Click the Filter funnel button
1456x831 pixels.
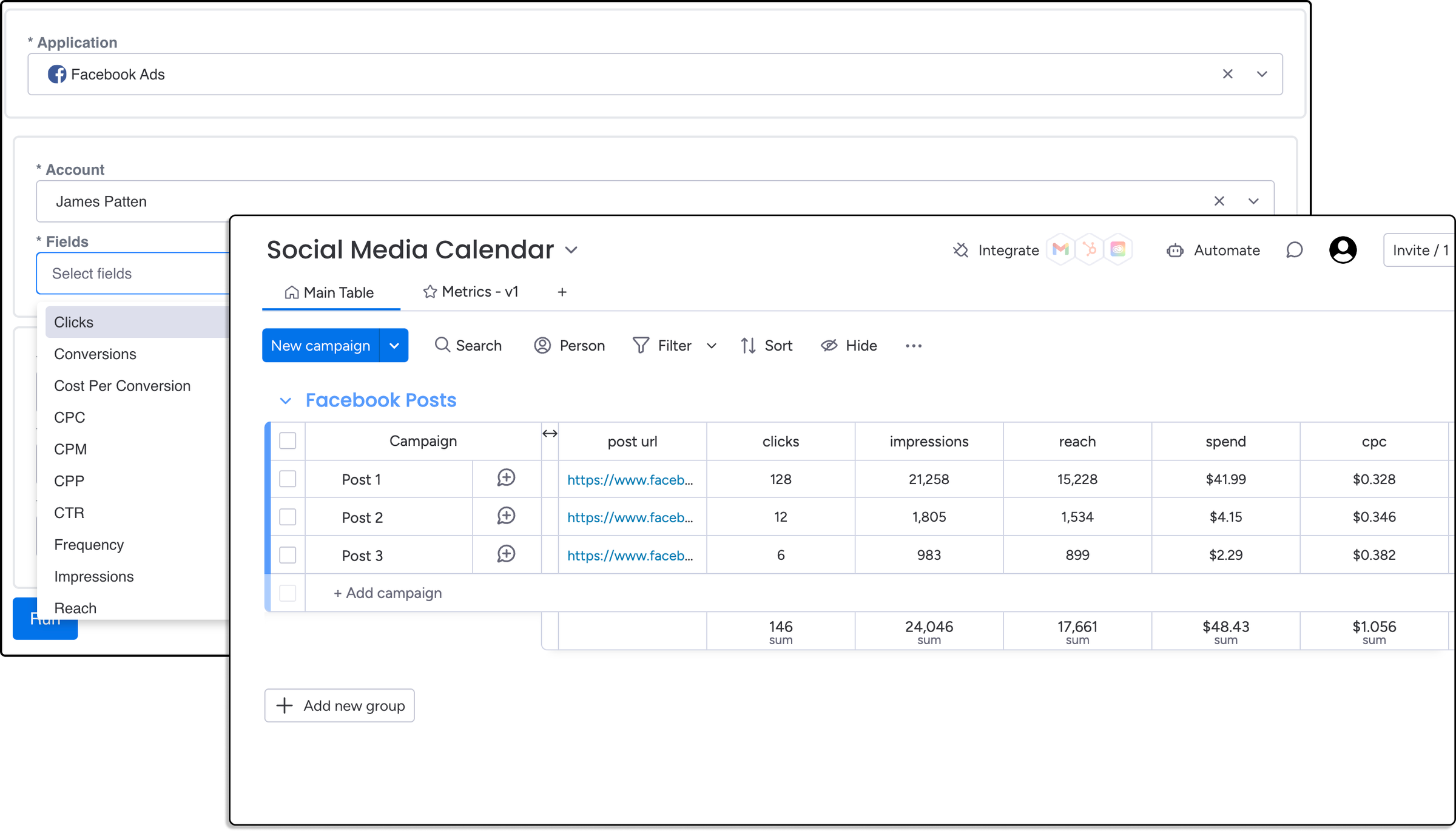[x=662, y=345]
